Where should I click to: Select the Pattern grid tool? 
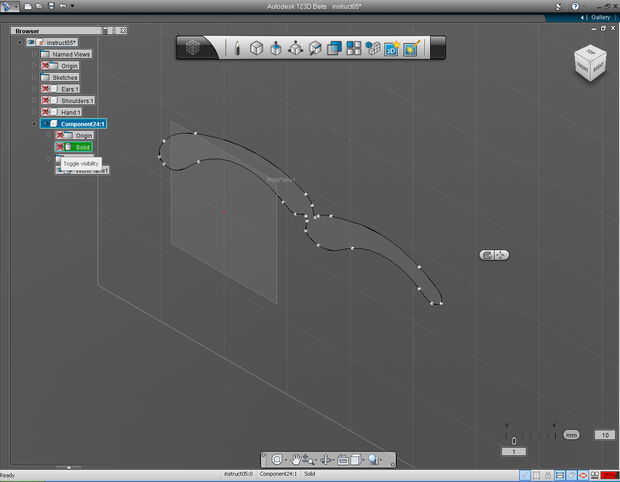353,48
